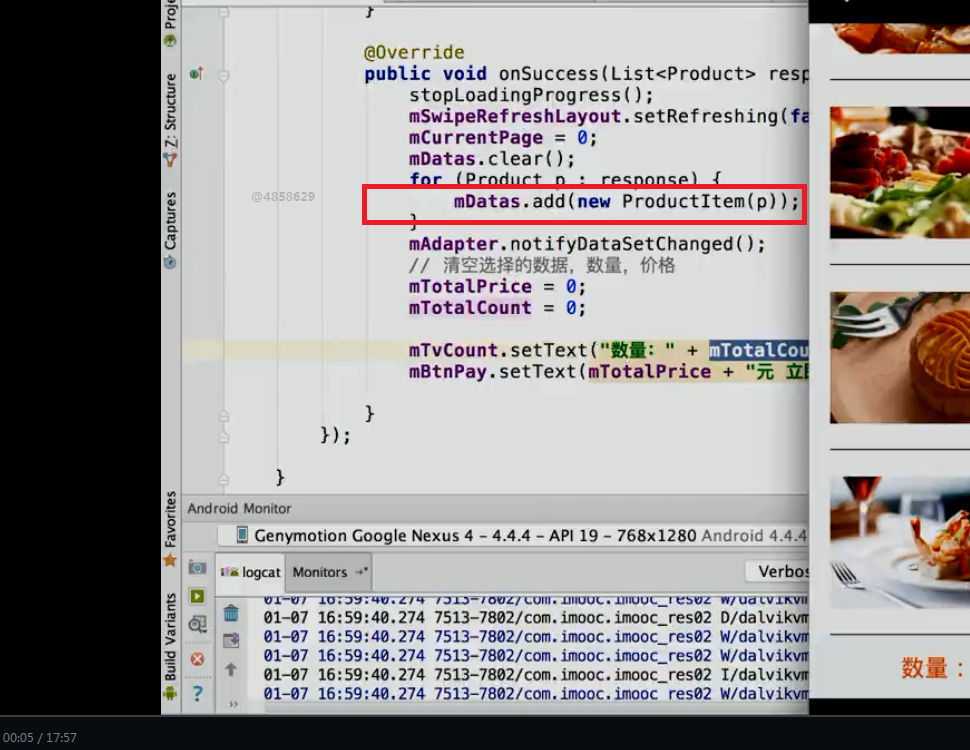The width and height of the screenshot is (970, 750).
Task: Click the system information magnifier icon
Action: coord(197,624)
